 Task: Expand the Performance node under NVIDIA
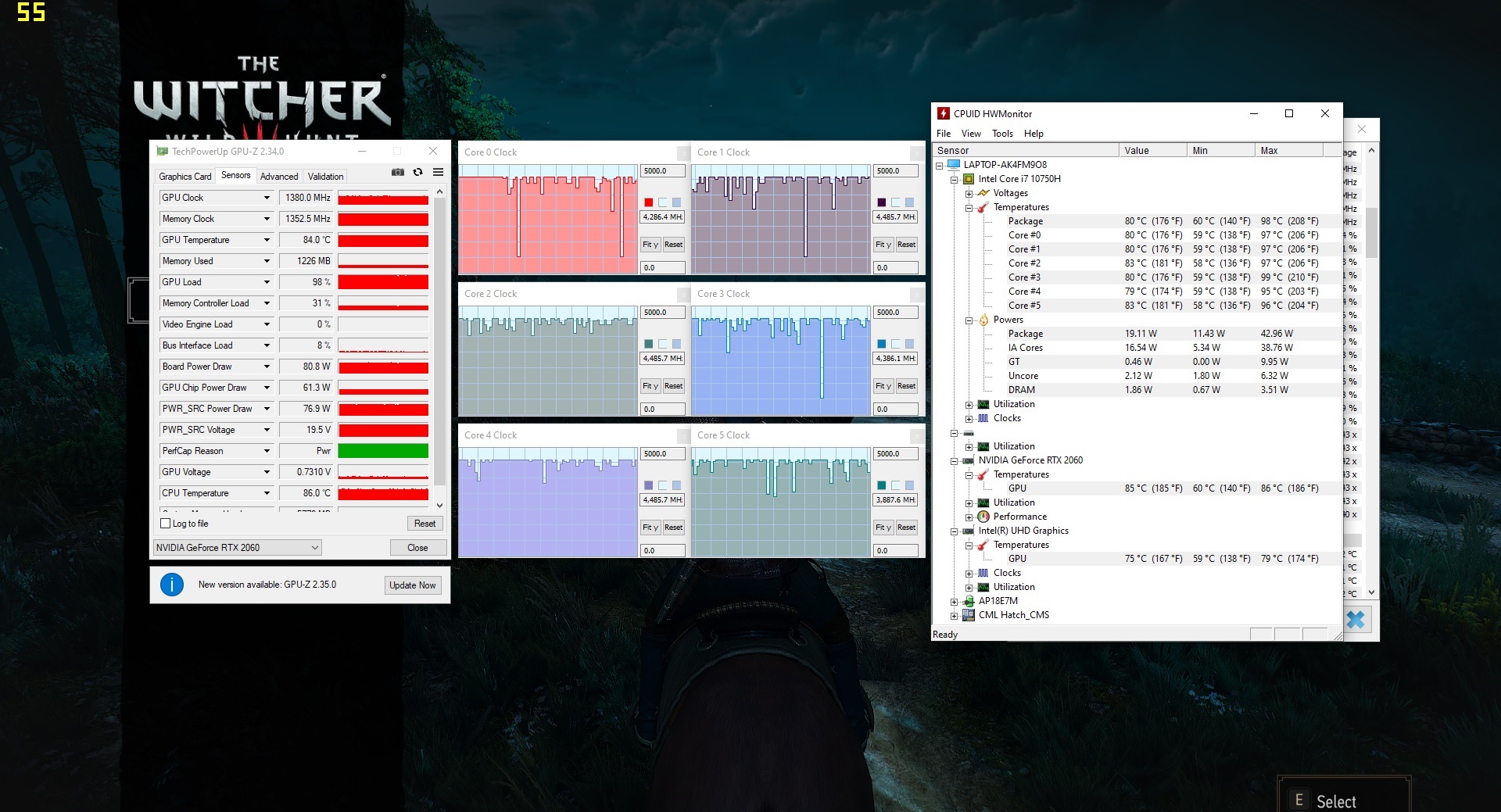(x=969, y=517)
